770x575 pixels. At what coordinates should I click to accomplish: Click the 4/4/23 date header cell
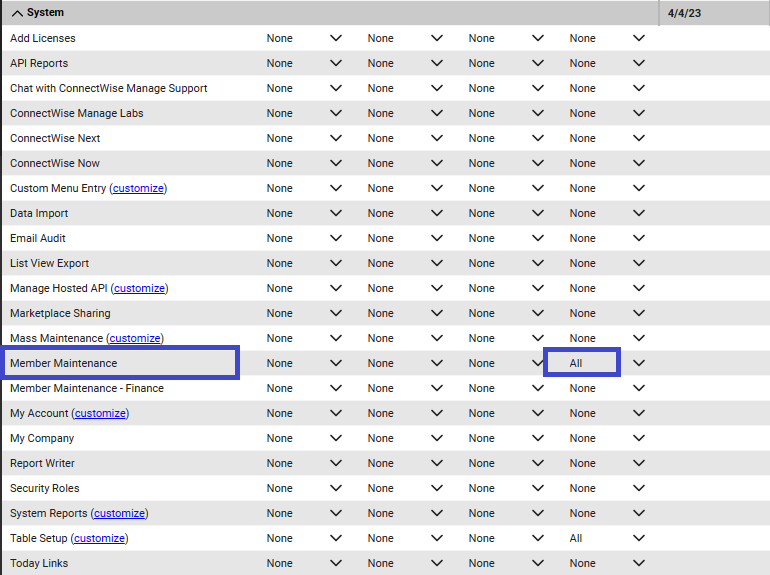(713, 13)
